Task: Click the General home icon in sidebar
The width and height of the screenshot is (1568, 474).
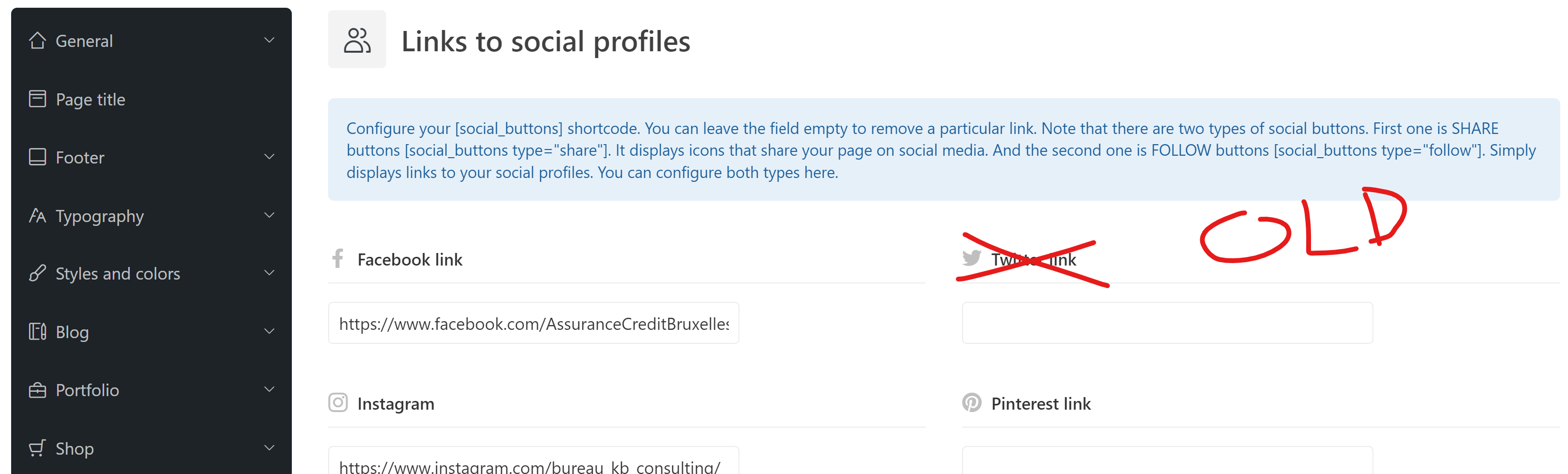Action: coord(37,40)
